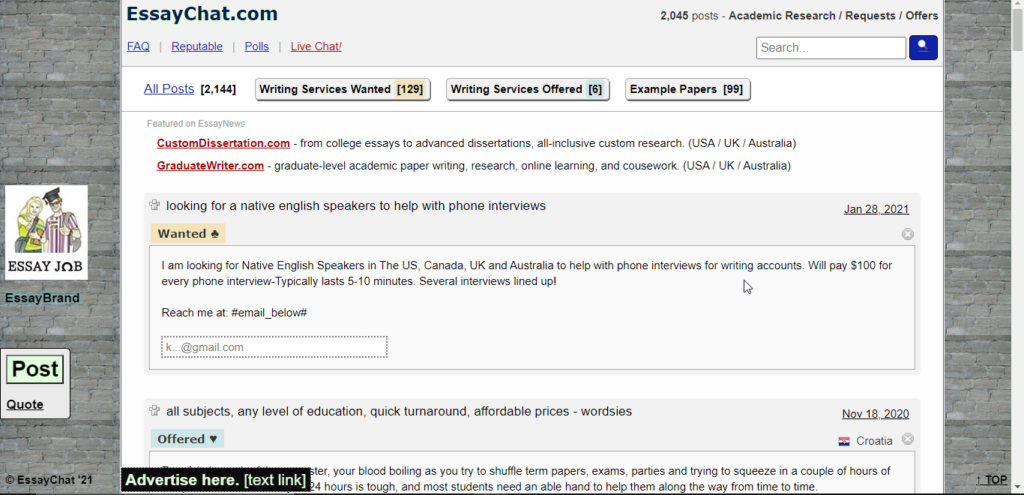Image resolution: width=1024 pixels, height=495 pixels.
Task: Click the Croatia country label
Action: (874, 441)
